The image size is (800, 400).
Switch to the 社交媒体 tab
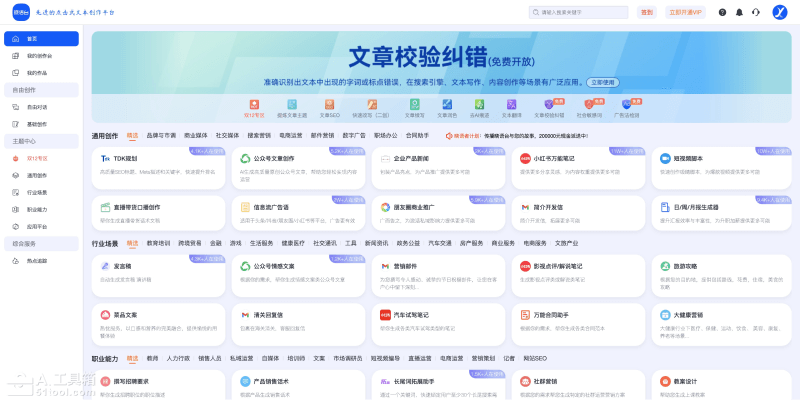click(227, 135)
